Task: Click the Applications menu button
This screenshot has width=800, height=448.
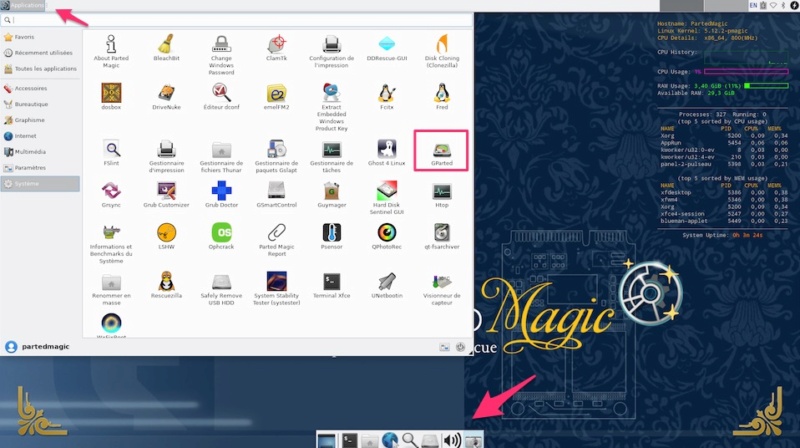Action: 23,5
